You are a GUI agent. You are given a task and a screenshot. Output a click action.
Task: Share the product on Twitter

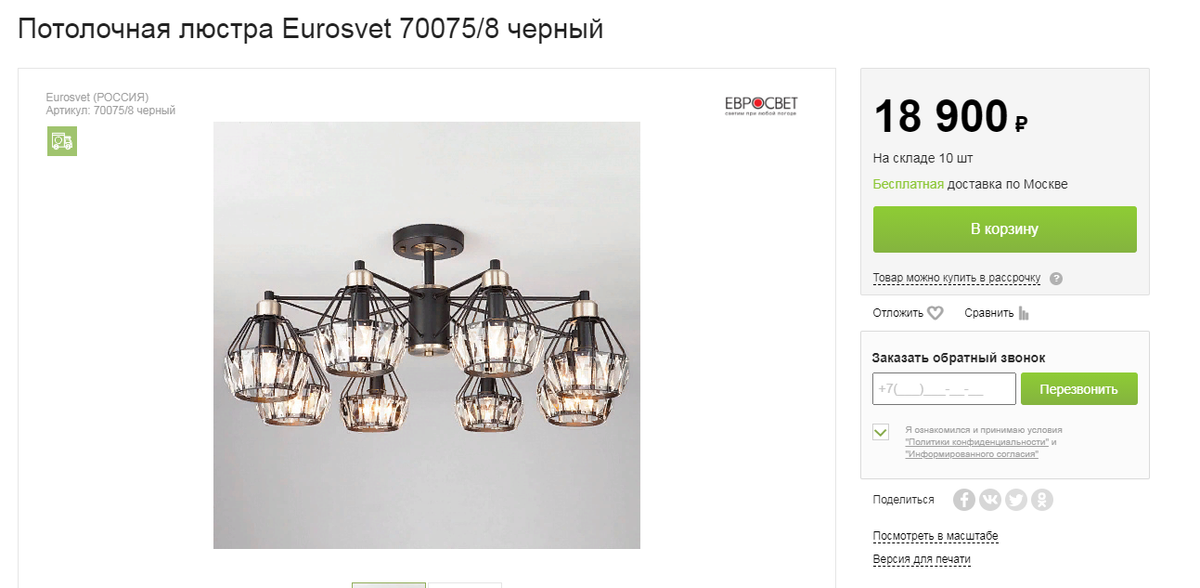point(1016,500)
